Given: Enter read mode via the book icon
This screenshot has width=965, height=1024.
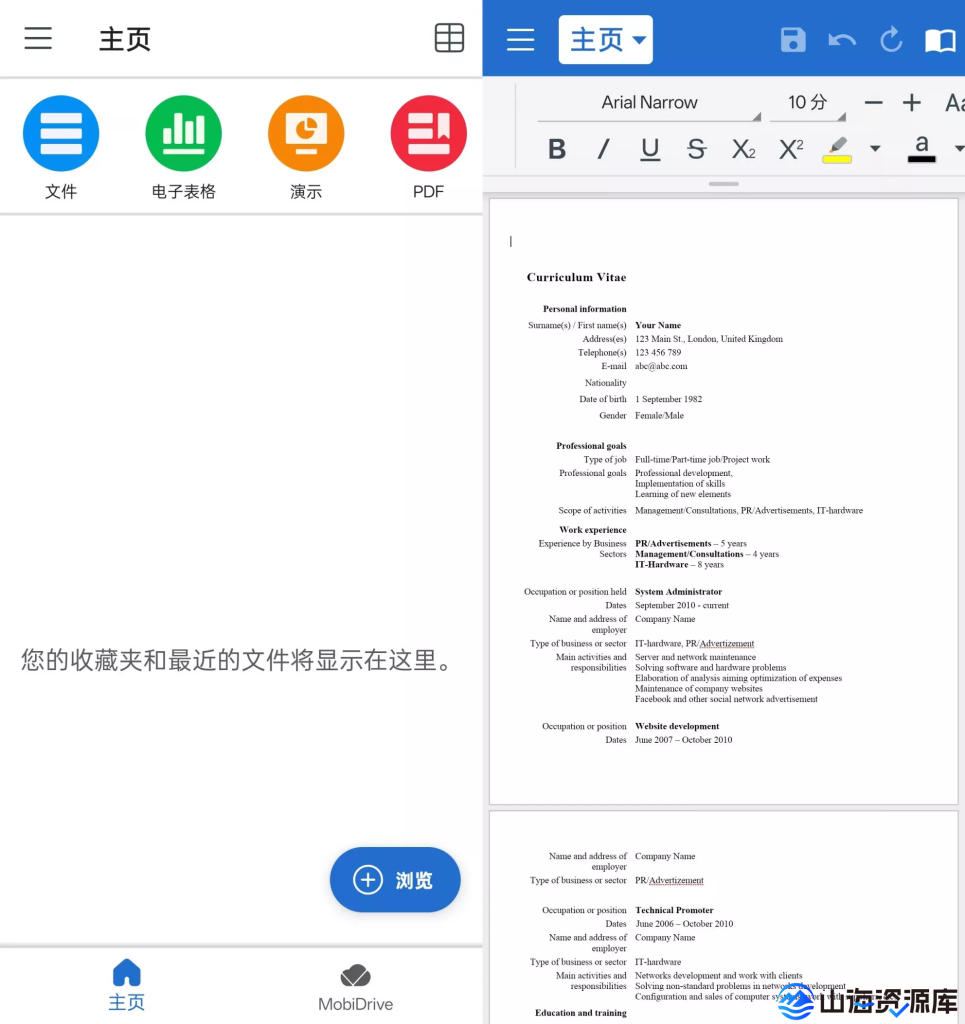Looking at the screenshot, I should pyautogui.click(x=939, y=40).
